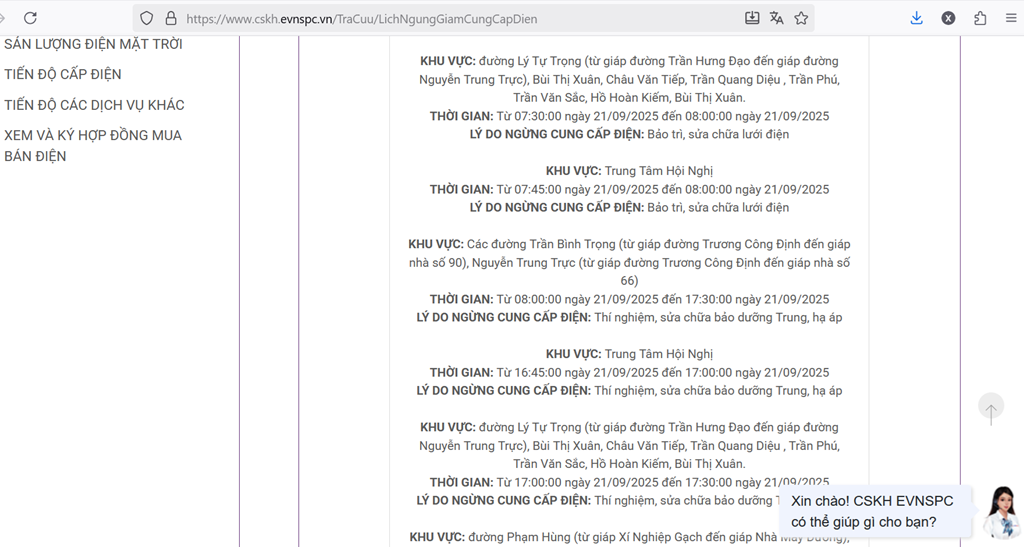The width and height of the screenshot is (1024, 547).
Task: Reload the page with the refresh icon
Action: [30, 18]
